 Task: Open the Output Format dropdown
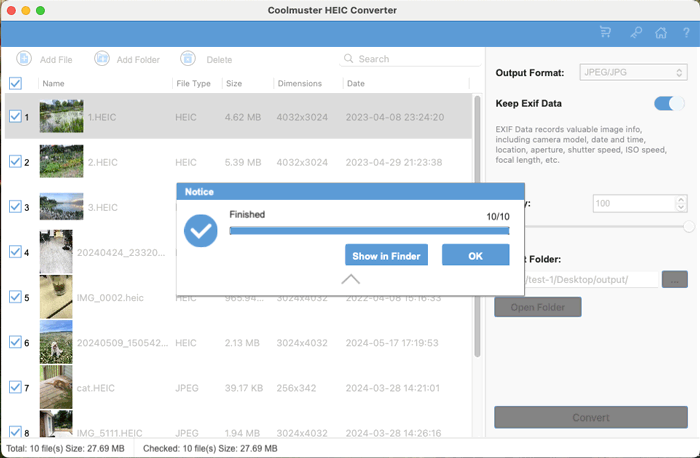coord(632,73)
